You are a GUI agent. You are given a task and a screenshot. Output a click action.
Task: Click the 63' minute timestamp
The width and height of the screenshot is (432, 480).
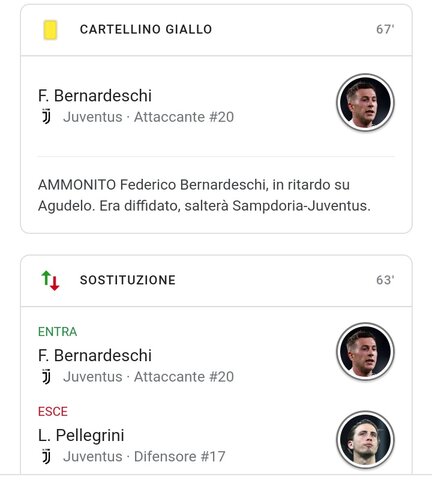385,280
